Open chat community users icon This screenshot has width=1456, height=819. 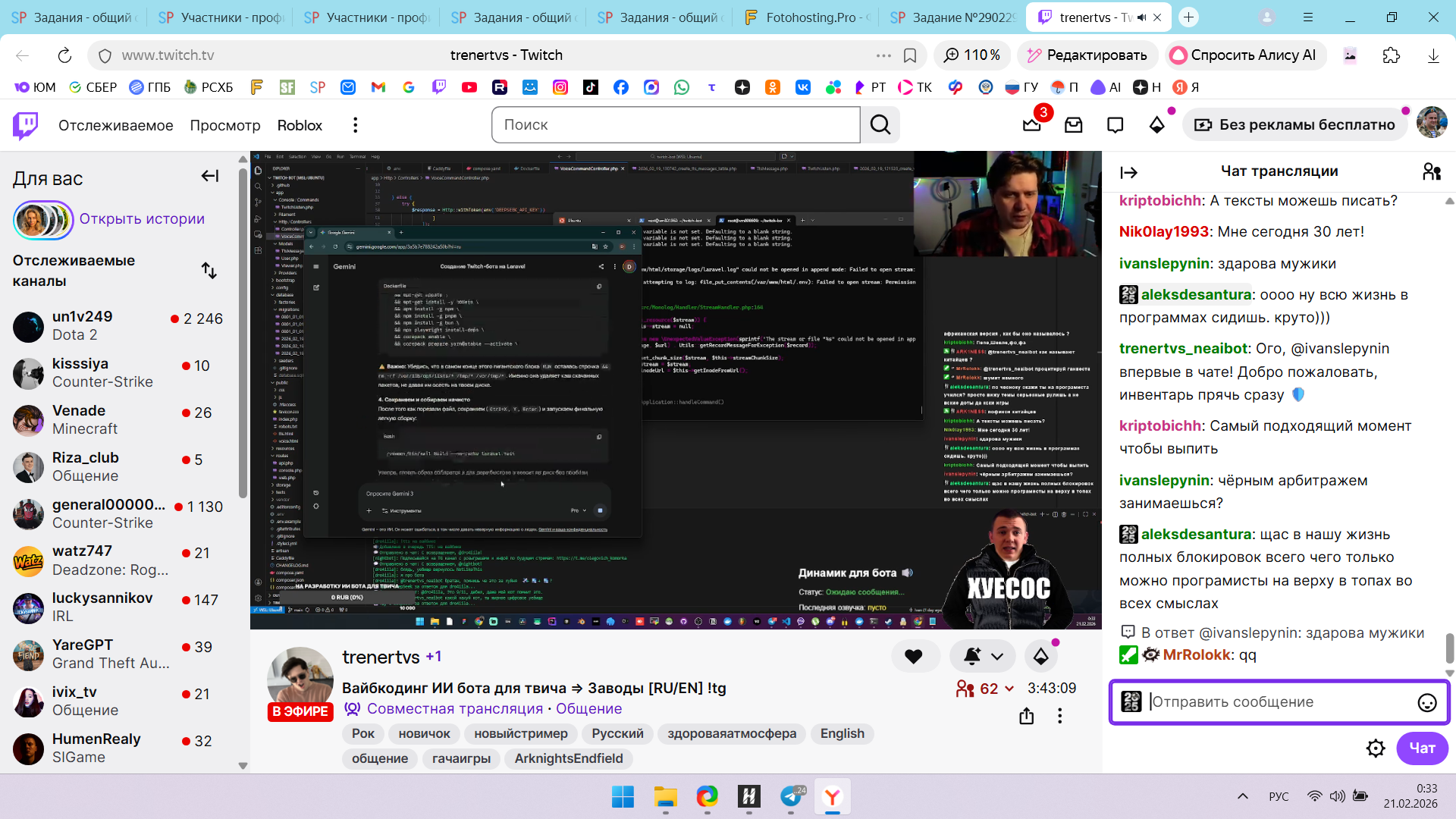[x=1431, y=172]
